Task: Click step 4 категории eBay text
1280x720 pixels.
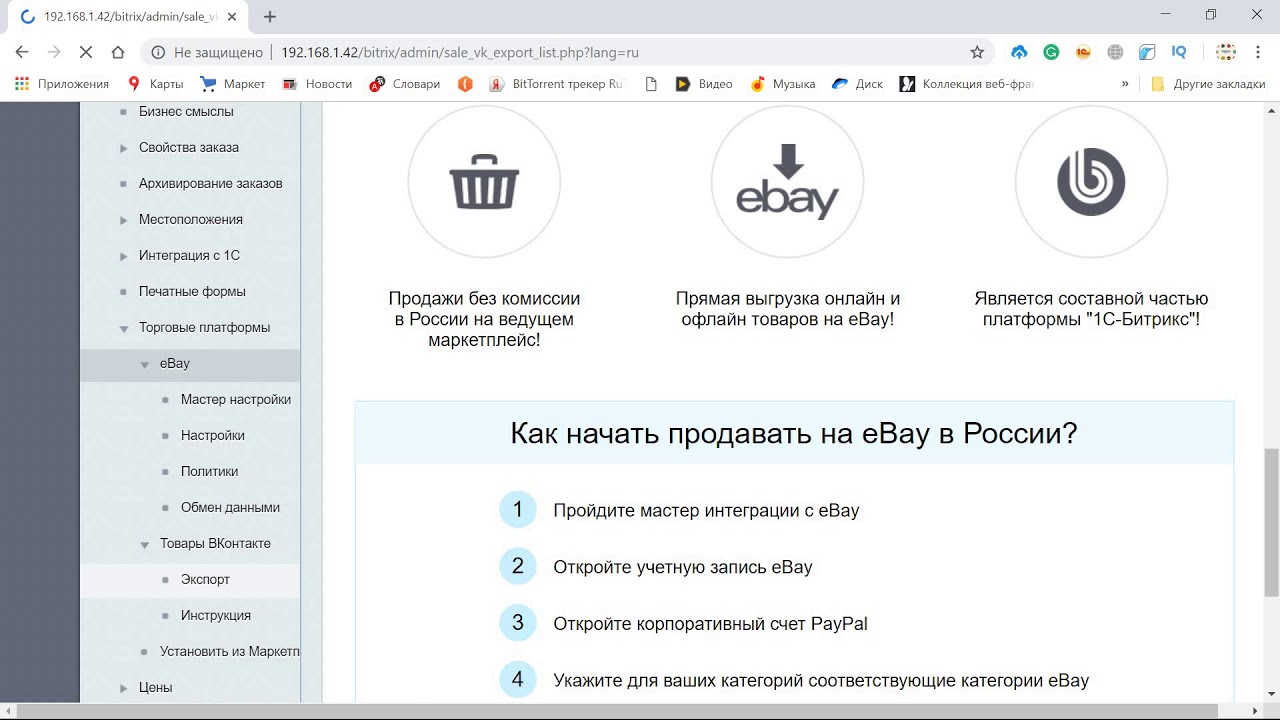Action: tap(821, 680)
